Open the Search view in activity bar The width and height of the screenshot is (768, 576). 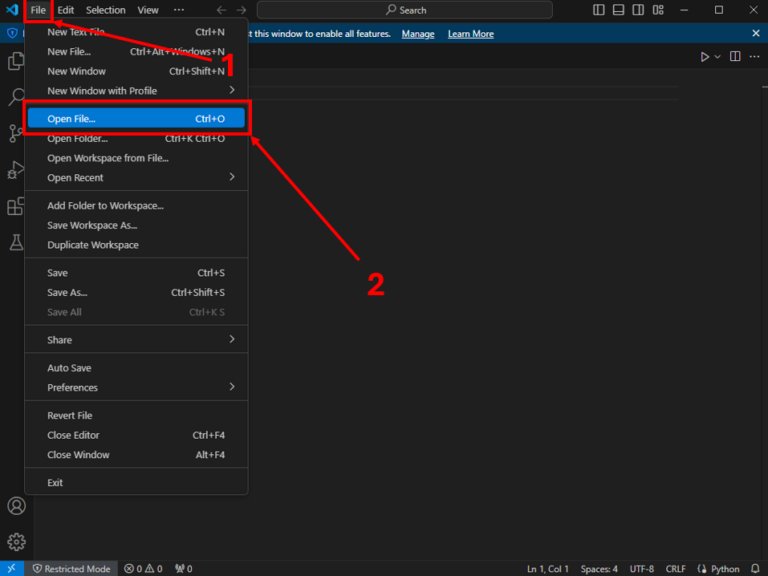16,97
